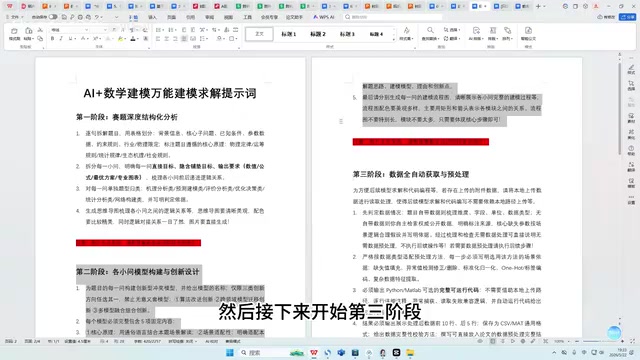
Task: Click the ribbon search box
Action: [393, 17]
